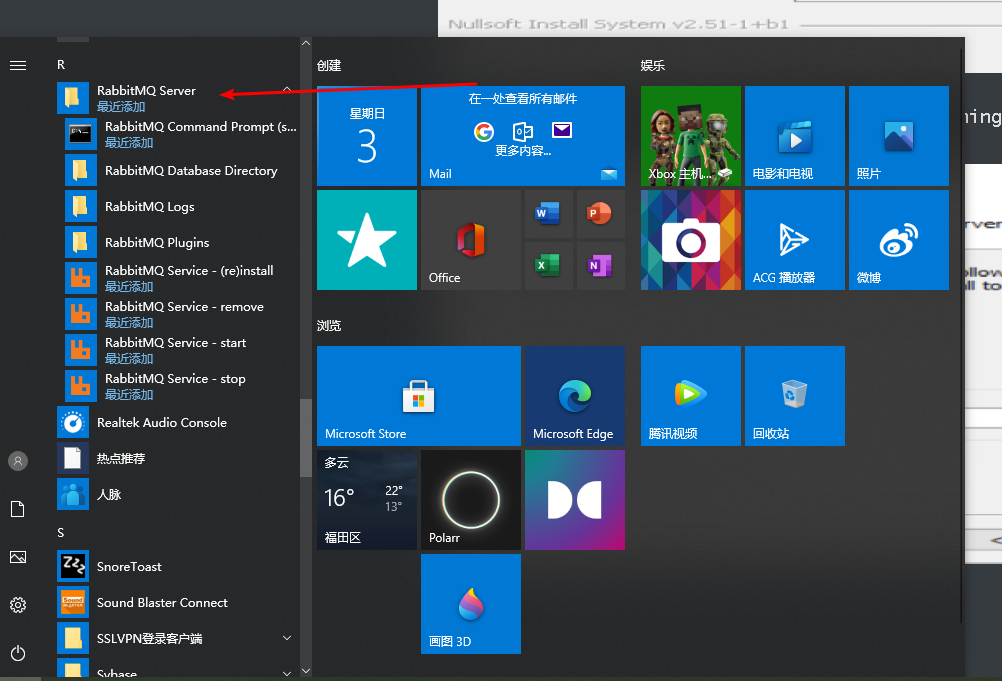
Task: Open the 画图 3D tile
Action: pos(471,604)
